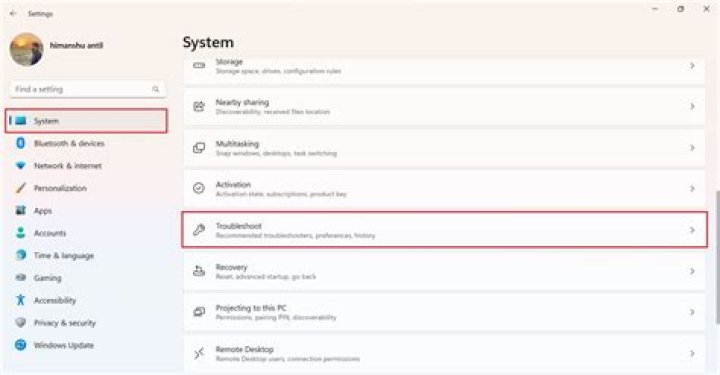The width and height of the screenshot is (720, 375).
Task: Click the Remote Desktop icon
Action: click(x=199, y=353)
